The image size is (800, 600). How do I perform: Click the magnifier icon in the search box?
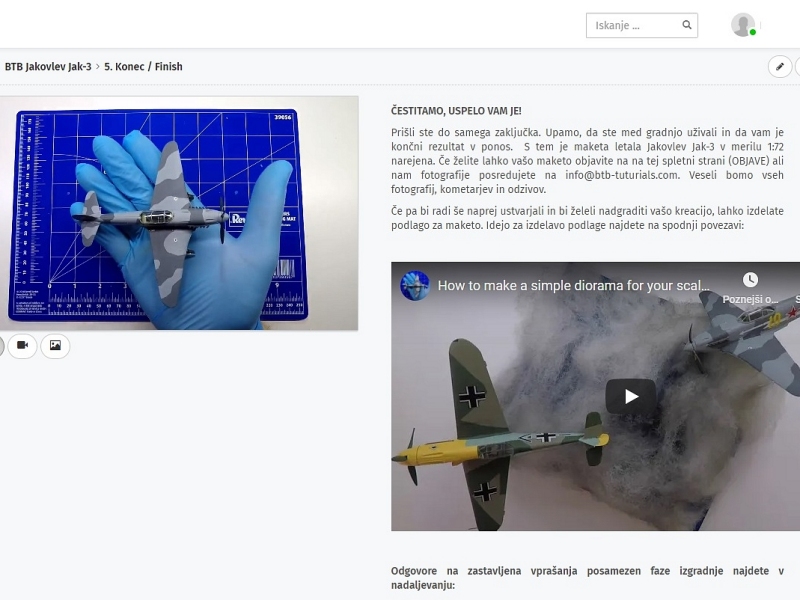point(687,26)
